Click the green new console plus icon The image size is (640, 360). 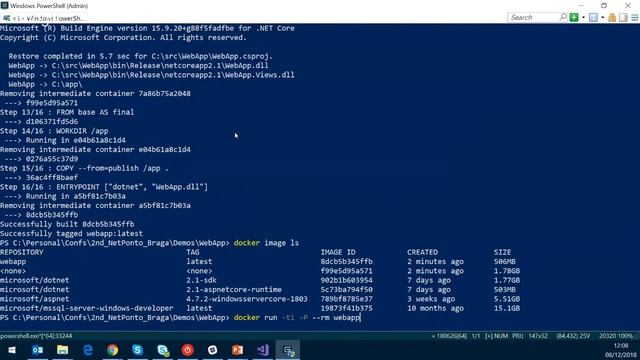[574, 17]
